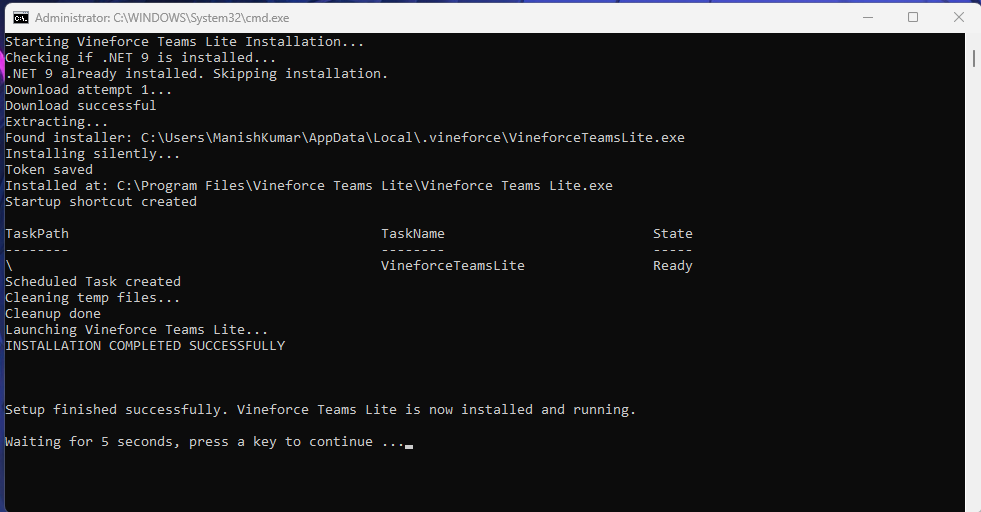Click the window title 'Administrator: C:\WINDOWS\System32\cmd.exe'

point(162,18)
